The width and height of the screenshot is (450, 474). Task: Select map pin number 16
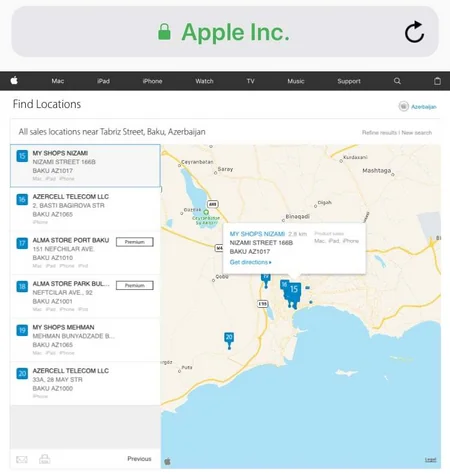coord(284,285)
